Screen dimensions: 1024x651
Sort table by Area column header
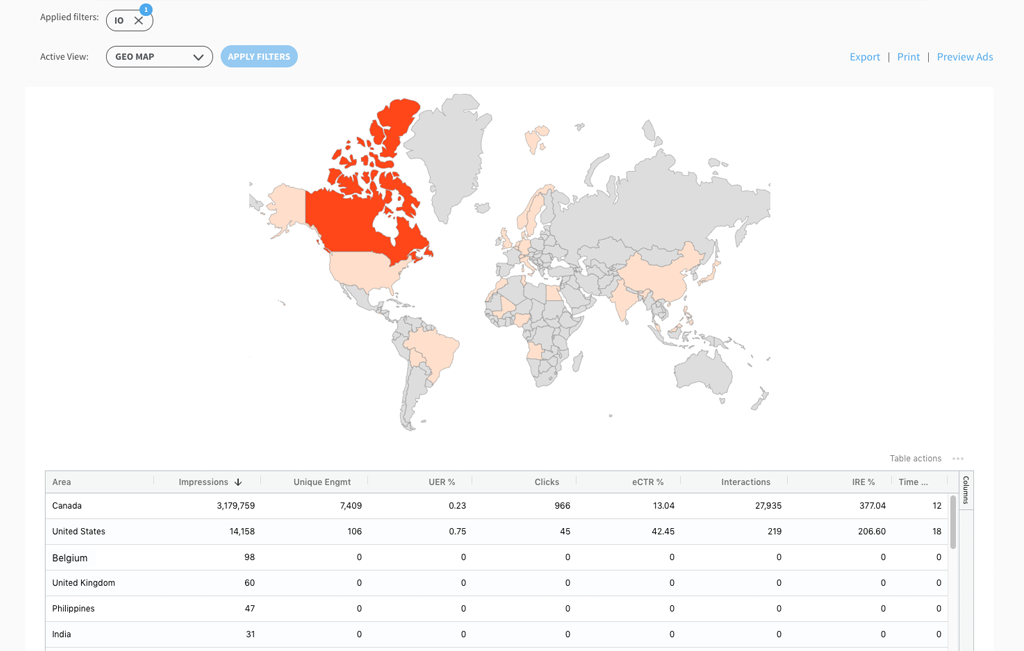(x=61, y=482)
